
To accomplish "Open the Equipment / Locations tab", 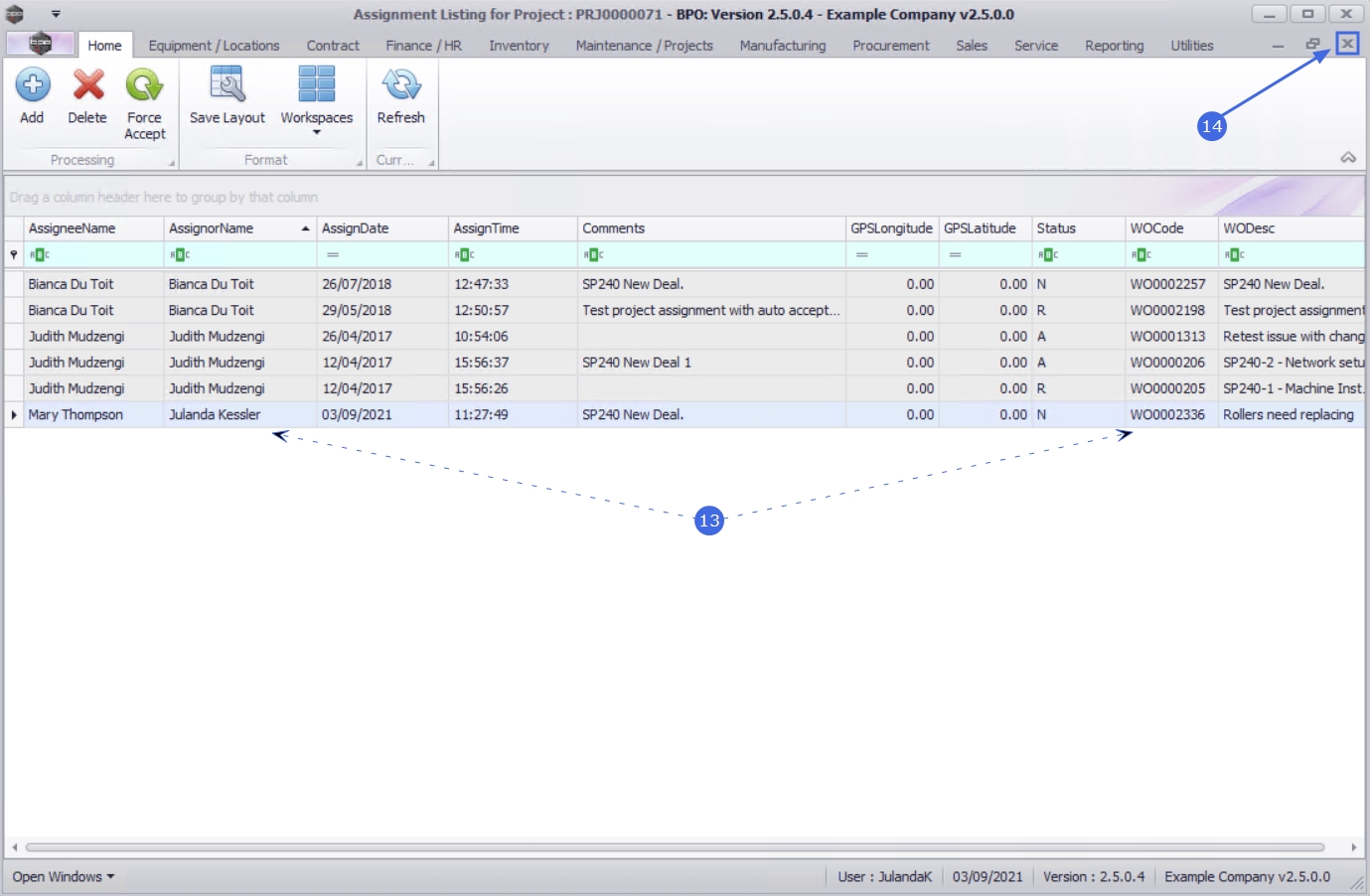I will [214, 46].
